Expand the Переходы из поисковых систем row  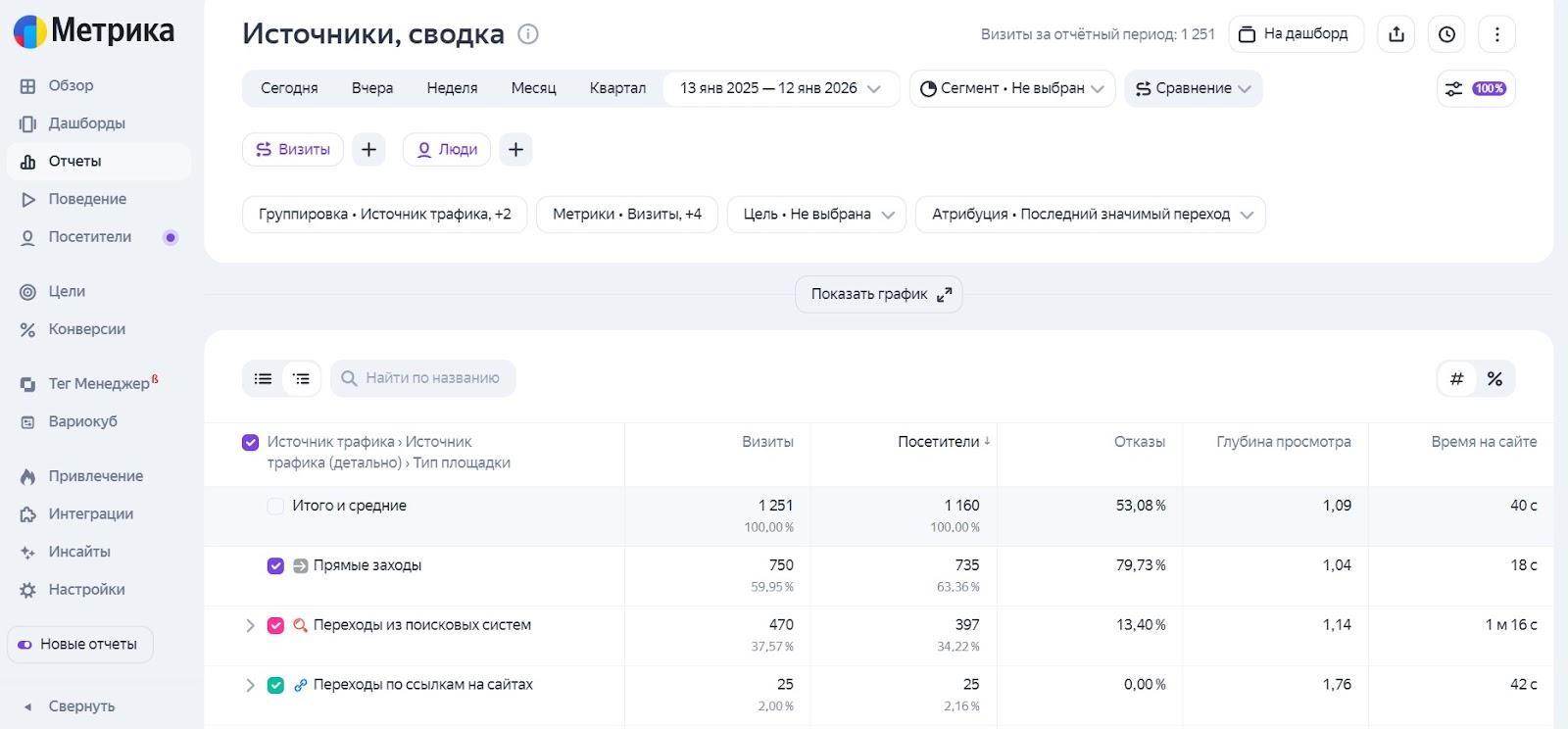click(250, 625)
